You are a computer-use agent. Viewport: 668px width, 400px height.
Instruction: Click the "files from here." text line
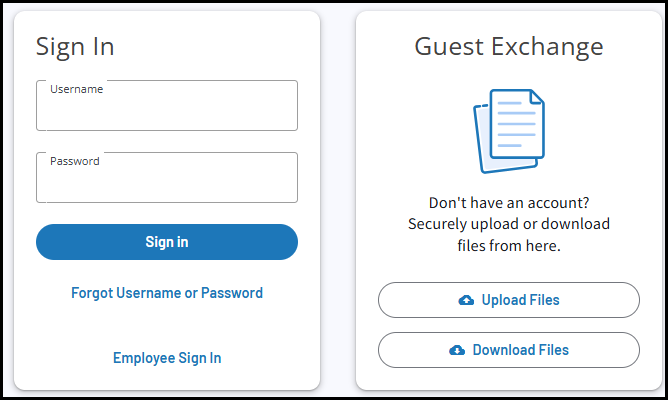coord(508,245)
